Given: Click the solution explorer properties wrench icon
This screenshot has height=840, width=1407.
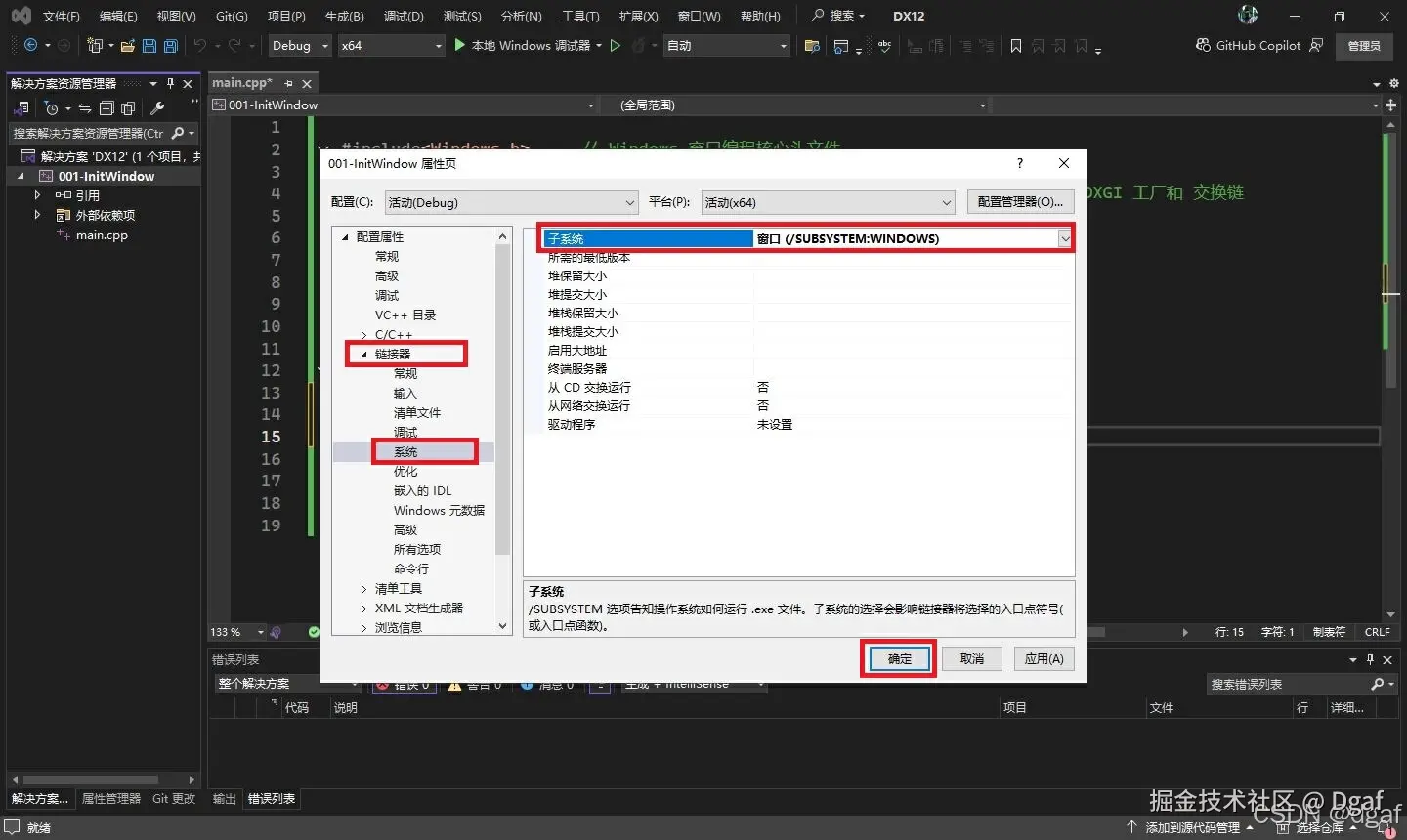Looking at the screenshot, I should click(156, 108).
